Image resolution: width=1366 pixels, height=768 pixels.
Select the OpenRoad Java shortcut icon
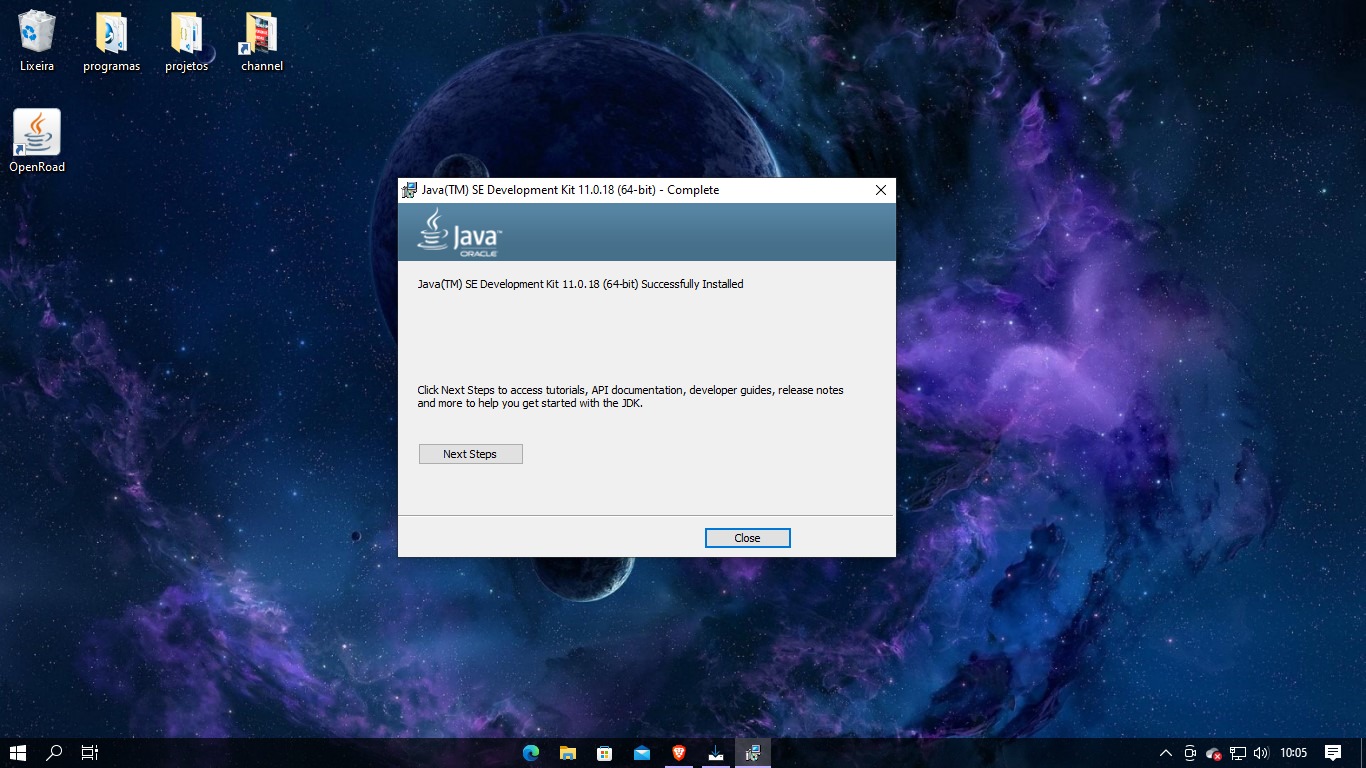37,141
